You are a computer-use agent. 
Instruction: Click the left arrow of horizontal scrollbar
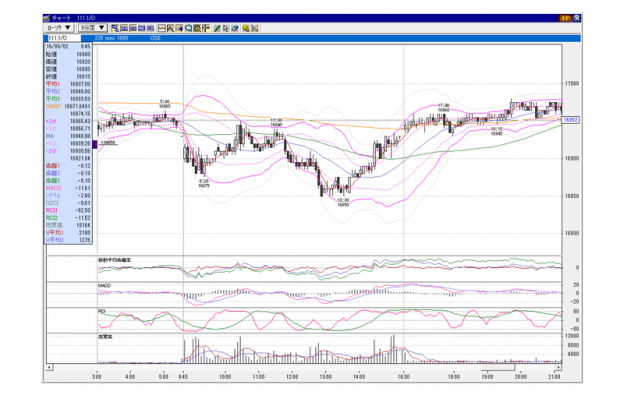pos(49,367)
